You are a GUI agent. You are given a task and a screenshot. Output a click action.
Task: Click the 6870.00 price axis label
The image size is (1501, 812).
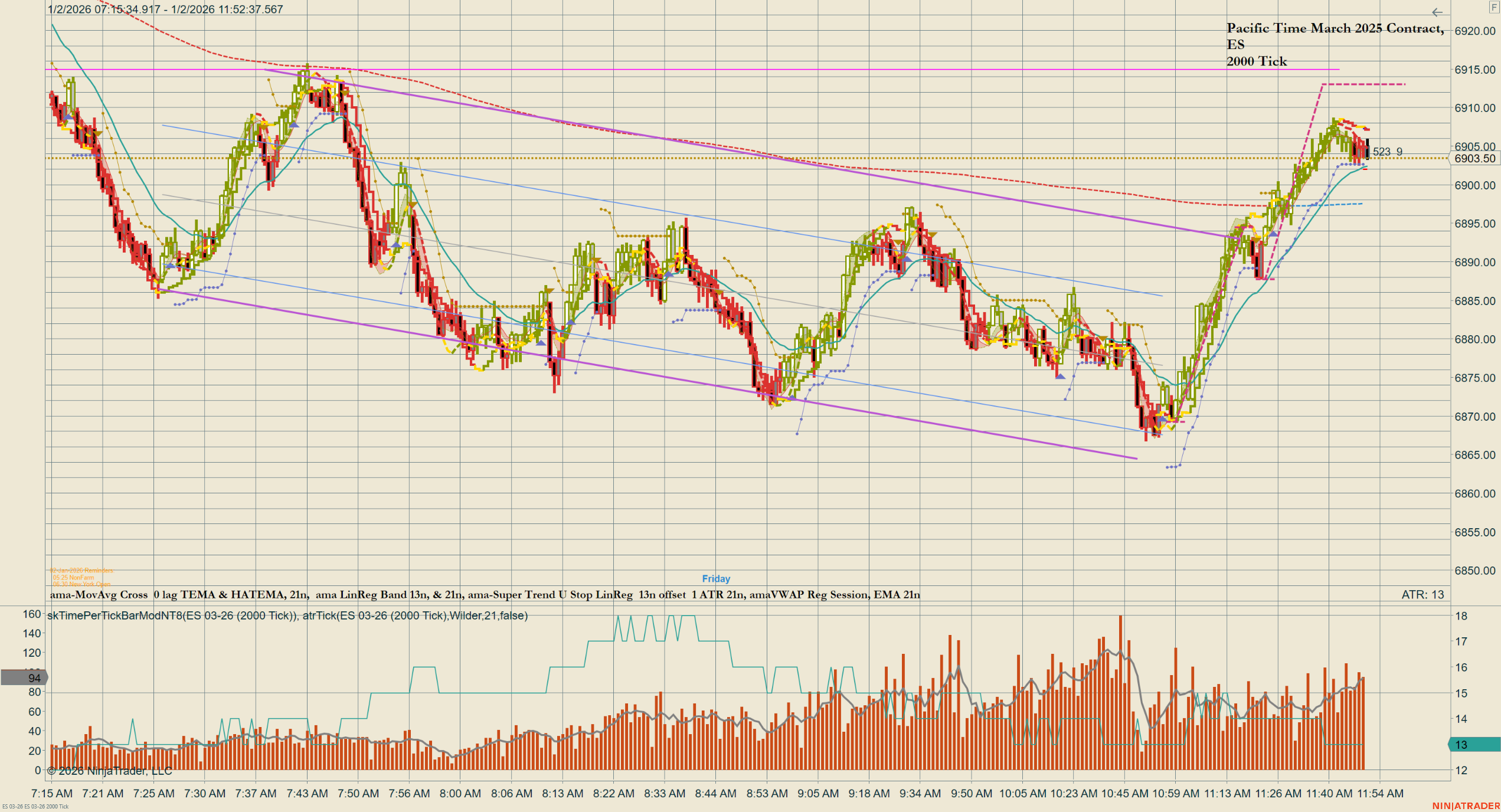(x=1475, y=417)
